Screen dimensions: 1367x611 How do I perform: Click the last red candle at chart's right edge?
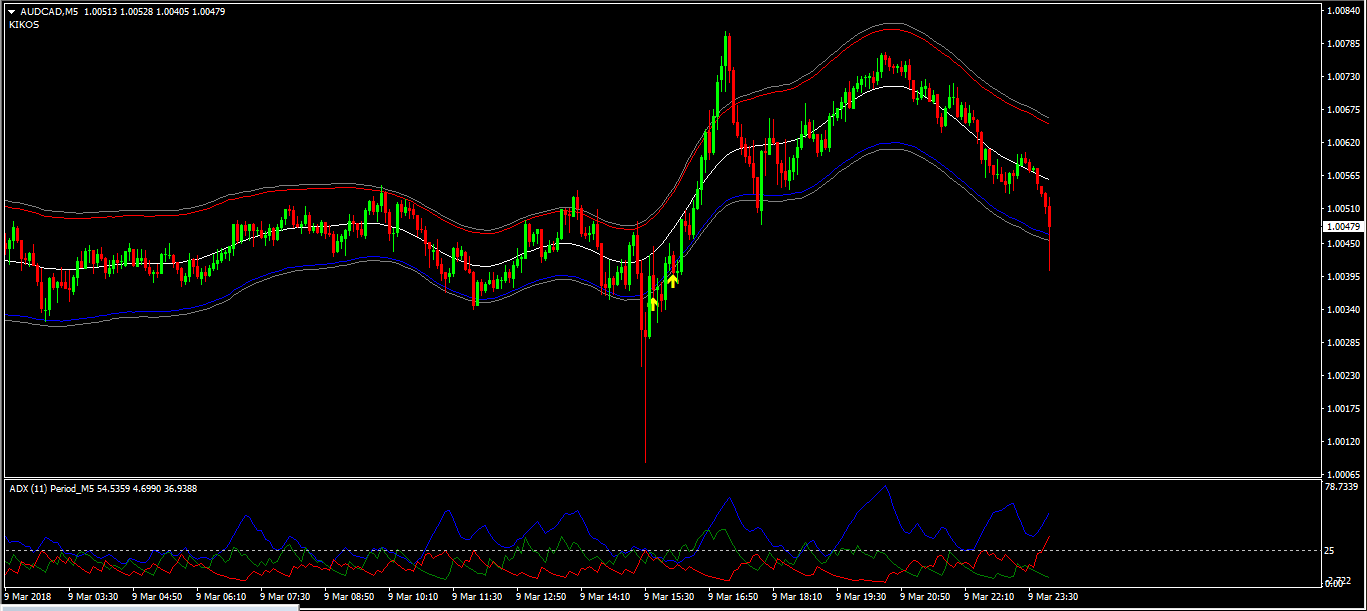(1049, 215)
